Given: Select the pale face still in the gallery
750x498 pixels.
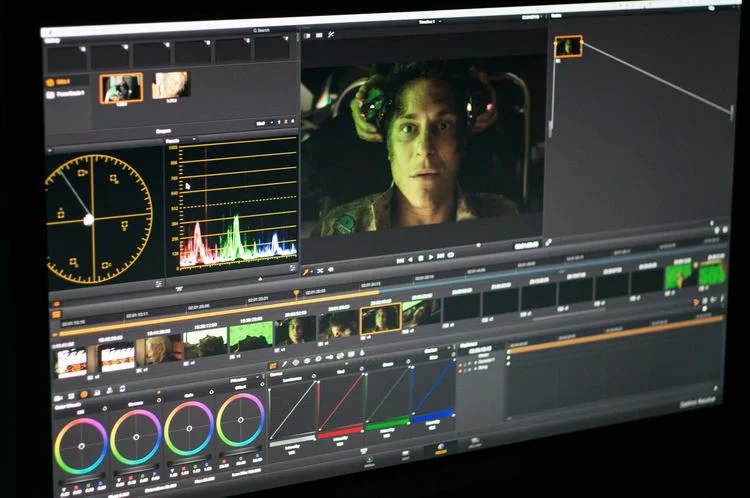Looking at the screenshot, I should (170, 85).
